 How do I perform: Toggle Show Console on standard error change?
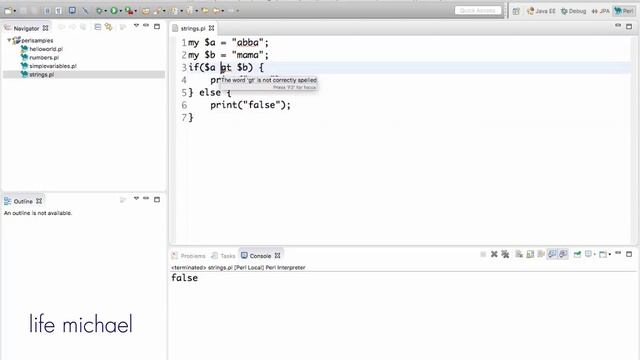pos(563,254)
